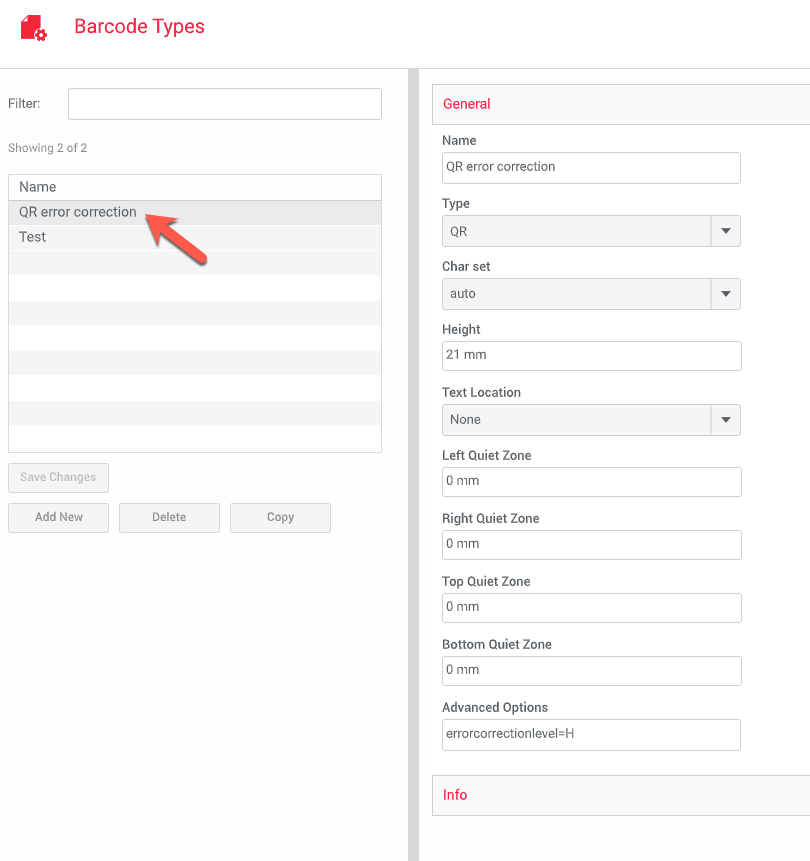Edit the Left Quiet Zone field

coord(590,482)
